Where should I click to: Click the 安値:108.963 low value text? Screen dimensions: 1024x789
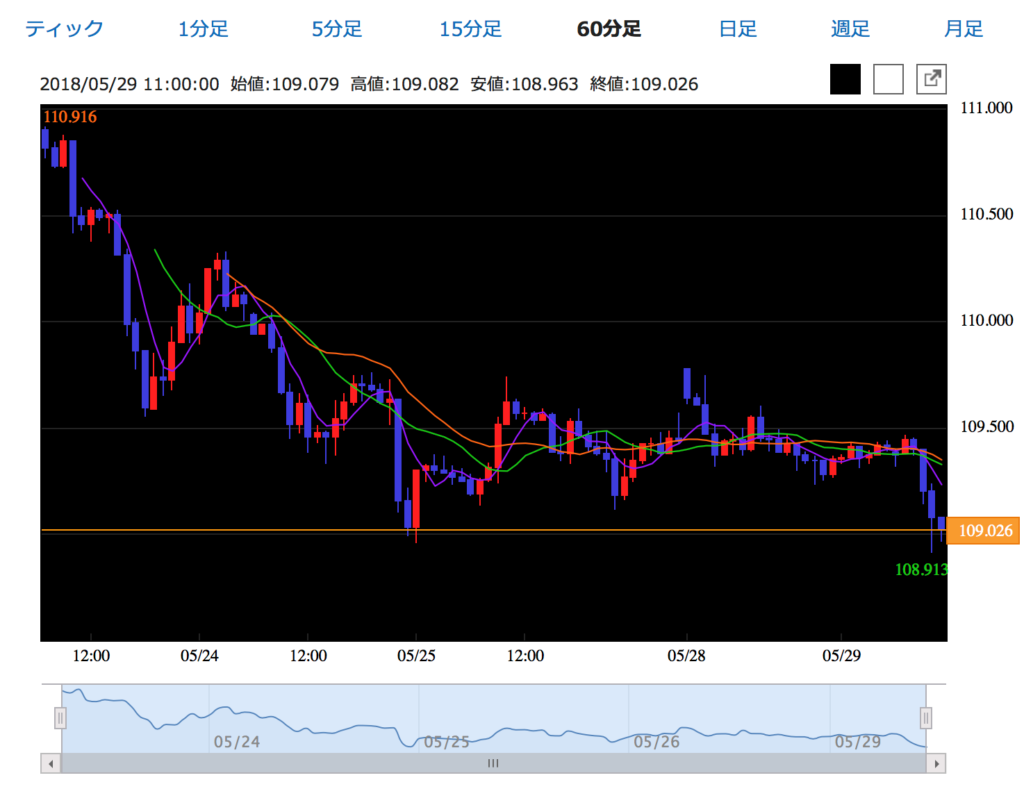coord(524,84)
